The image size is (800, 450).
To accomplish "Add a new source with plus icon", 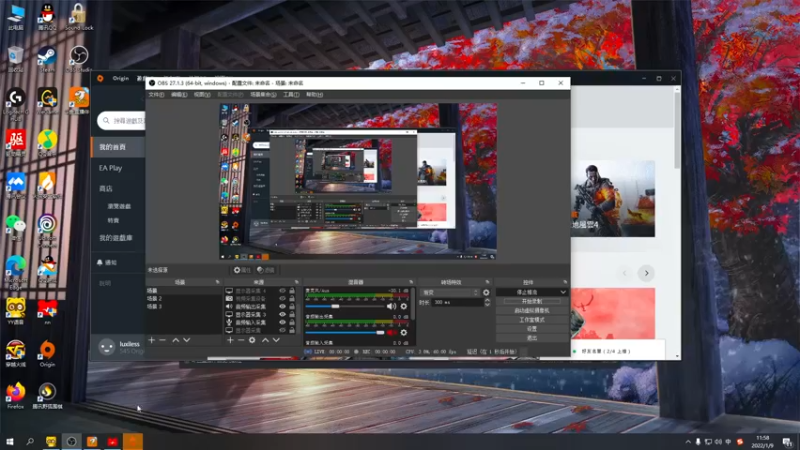I will [x=230, y=340].
